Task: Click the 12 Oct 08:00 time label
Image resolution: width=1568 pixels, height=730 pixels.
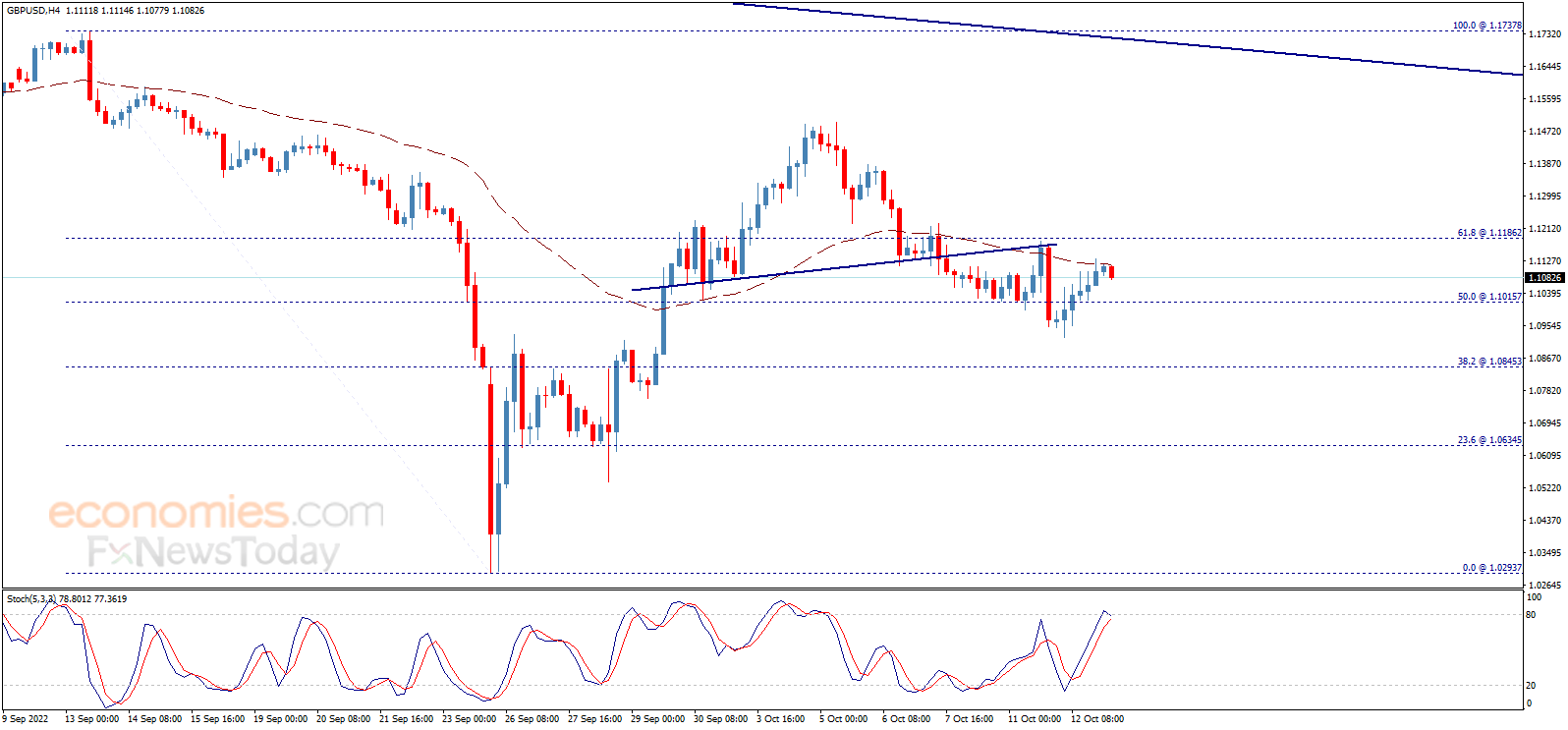Action: coord(1097,719)
